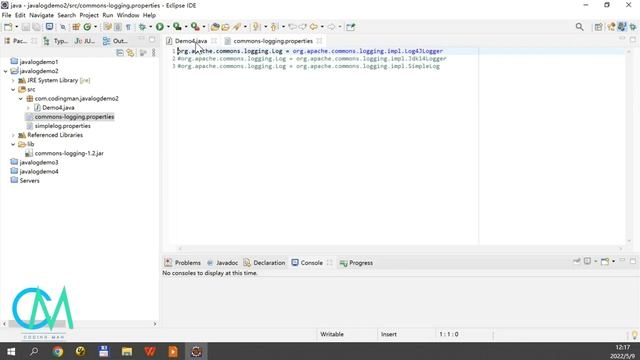This screenshot has height=360, width=640.
Task: Click the New Java Package icon
Action: [x=76, y=27]
